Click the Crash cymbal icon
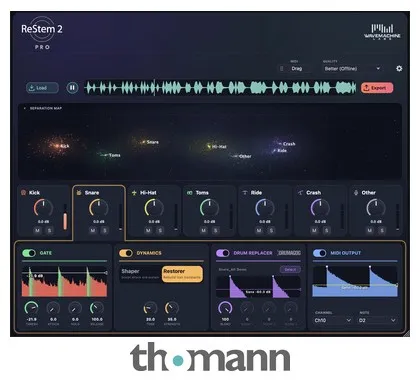 [300, 193]
